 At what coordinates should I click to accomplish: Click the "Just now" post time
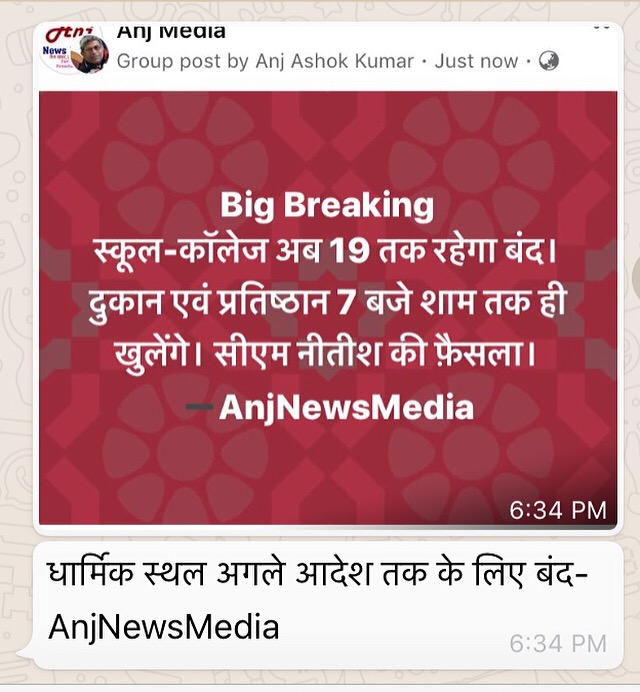click(476, 61)
